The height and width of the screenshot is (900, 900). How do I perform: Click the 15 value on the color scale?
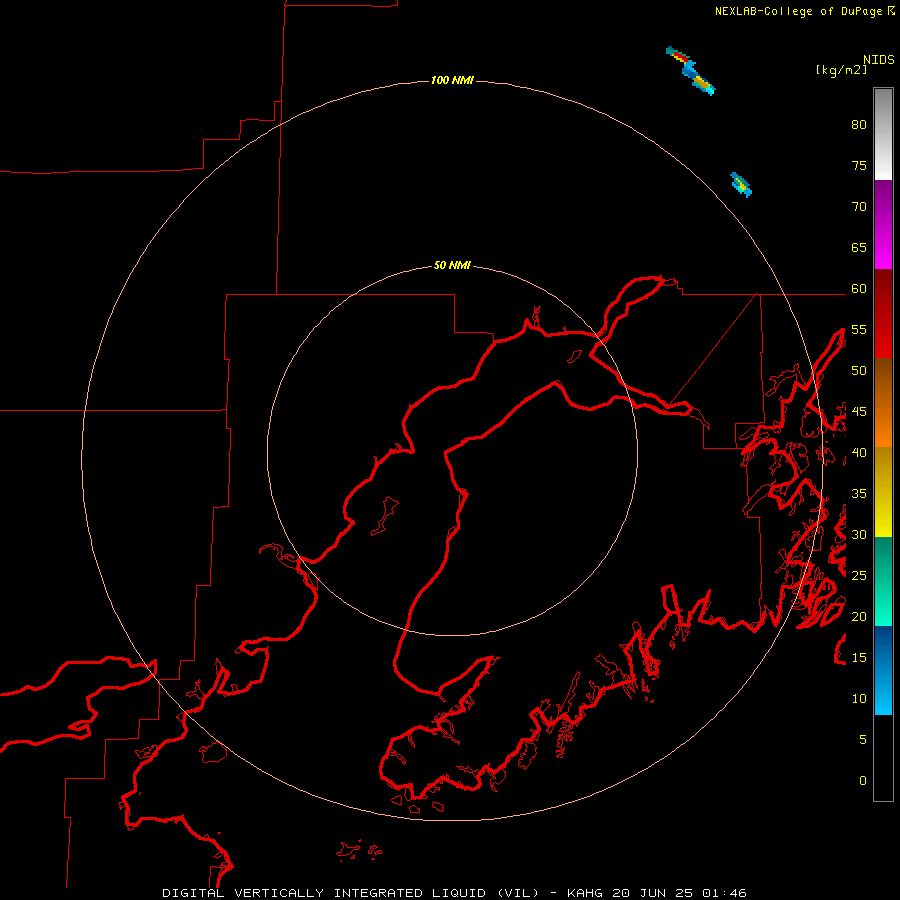859,657
